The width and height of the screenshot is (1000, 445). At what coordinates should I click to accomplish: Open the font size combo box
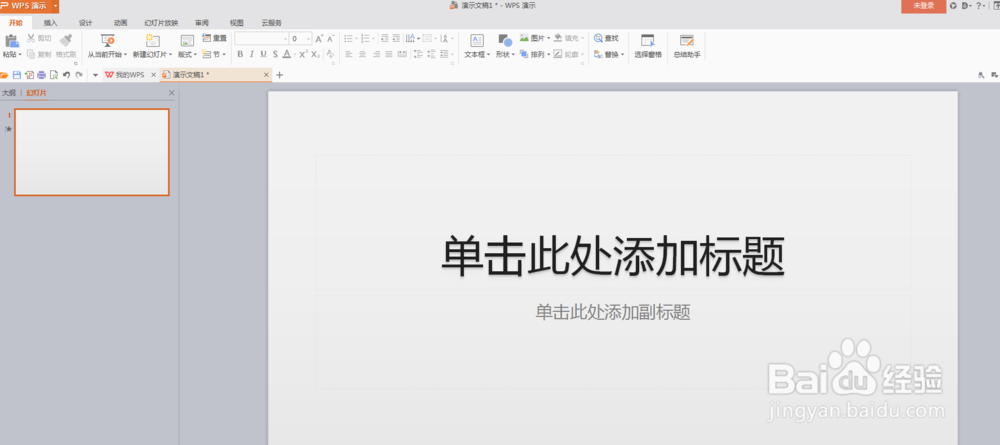(300, 39)
